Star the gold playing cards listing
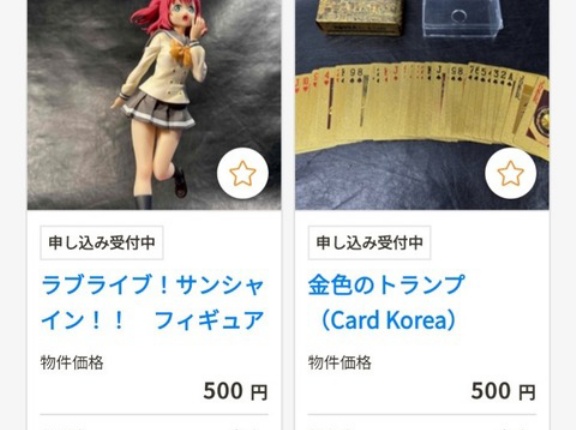The height and width of the screenshot is (430, 576). click(510, 173)
